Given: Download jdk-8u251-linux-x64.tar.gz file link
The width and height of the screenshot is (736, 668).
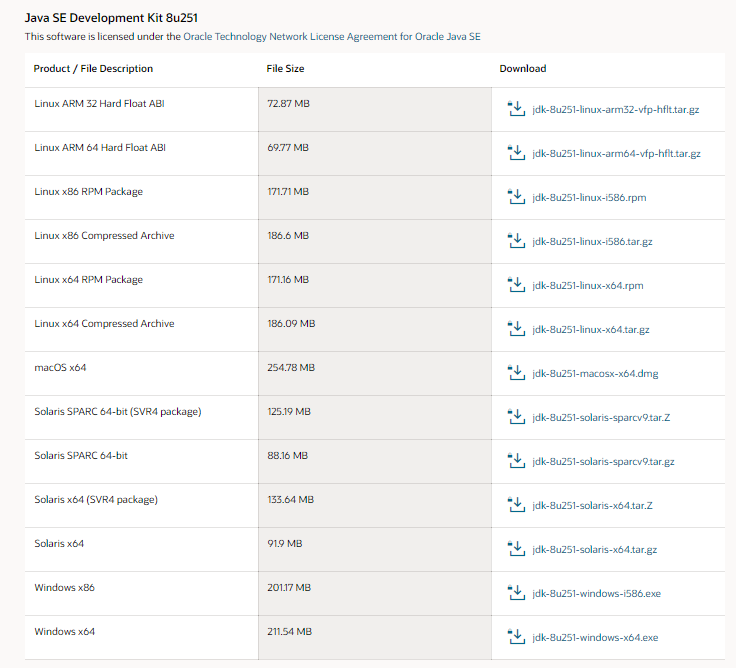Looking at the screenshot, I should click(590, 330).
